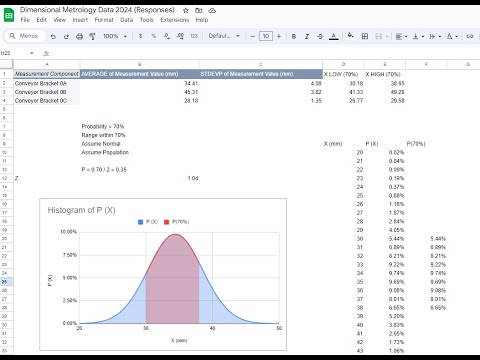The image size is (480, 360).
Task: Select the row 25 header
Action: coord(5,282)
